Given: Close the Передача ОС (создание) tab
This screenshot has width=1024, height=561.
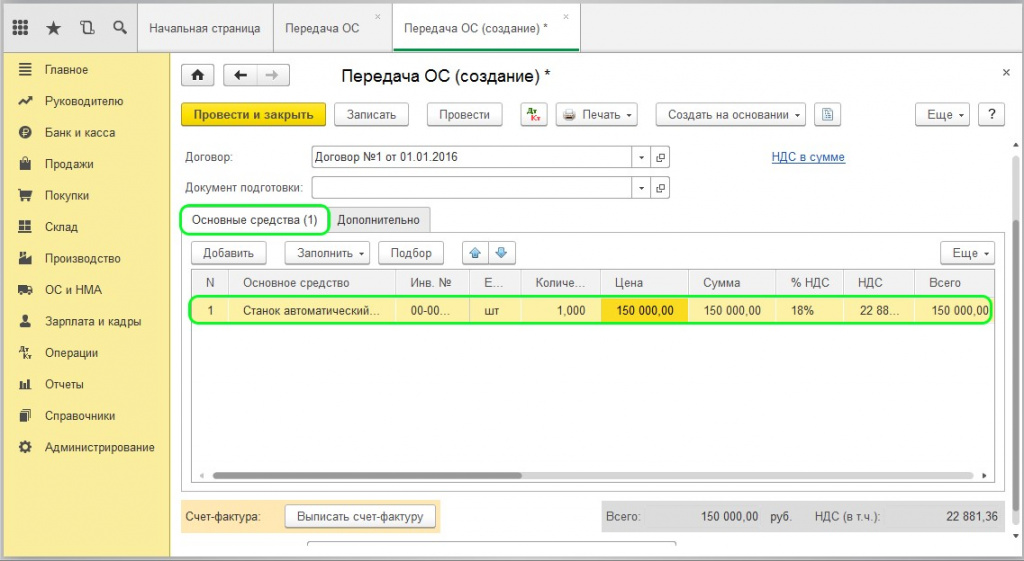Looking at the screenshot, I should 566,17.
